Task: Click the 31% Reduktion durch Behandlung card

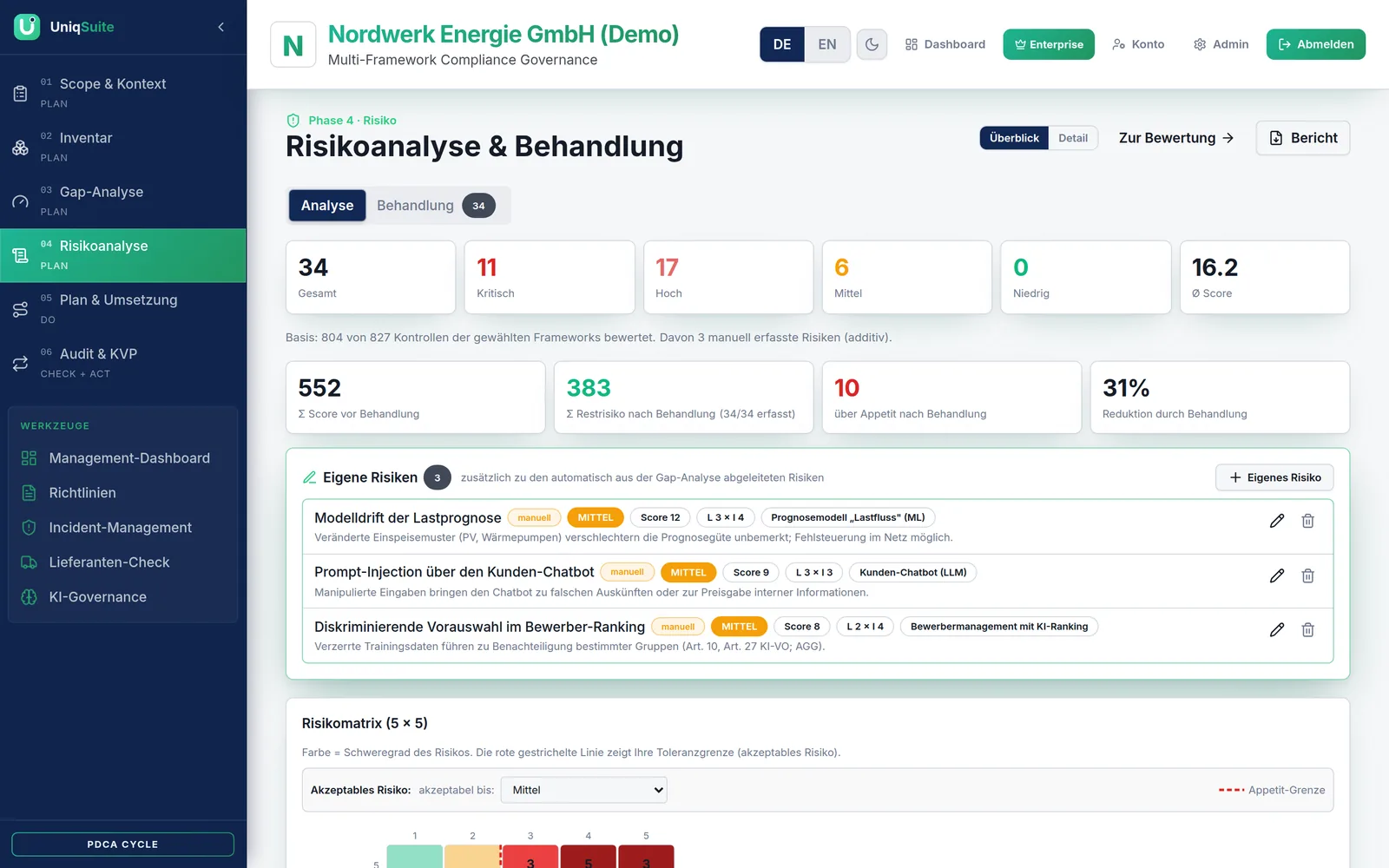Action: pyautogui.click(x=1220, y=398)
